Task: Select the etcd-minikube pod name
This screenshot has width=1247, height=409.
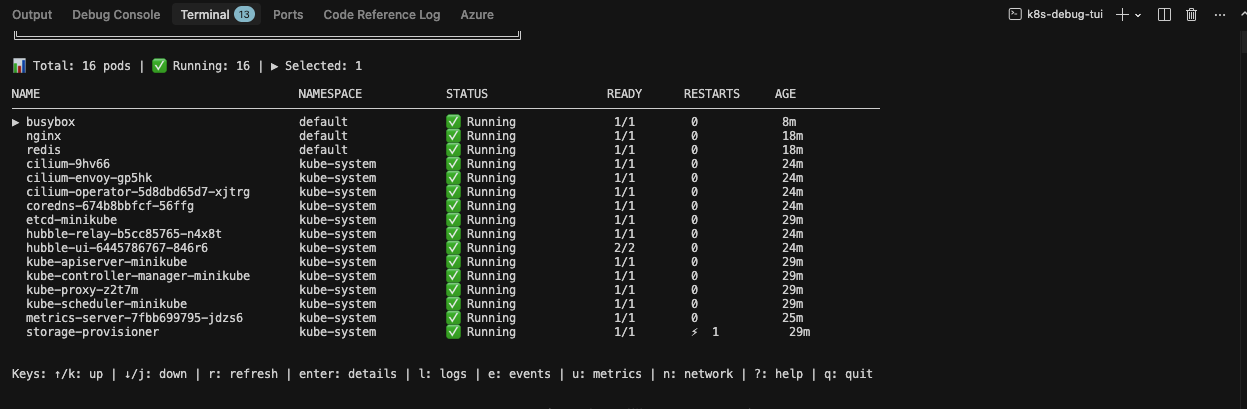Action: click(72, 220)
